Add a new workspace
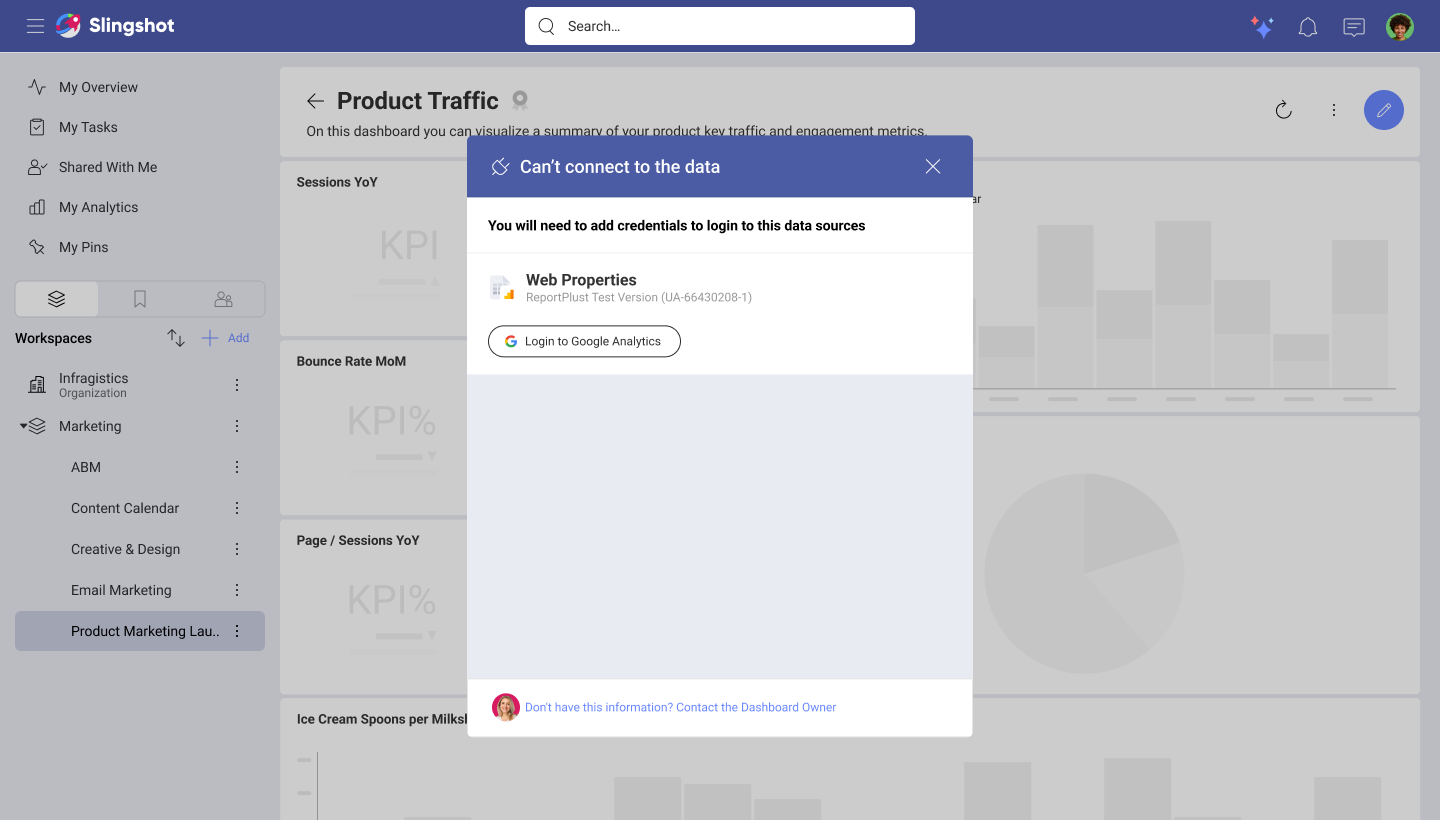 tap(226, 338)
